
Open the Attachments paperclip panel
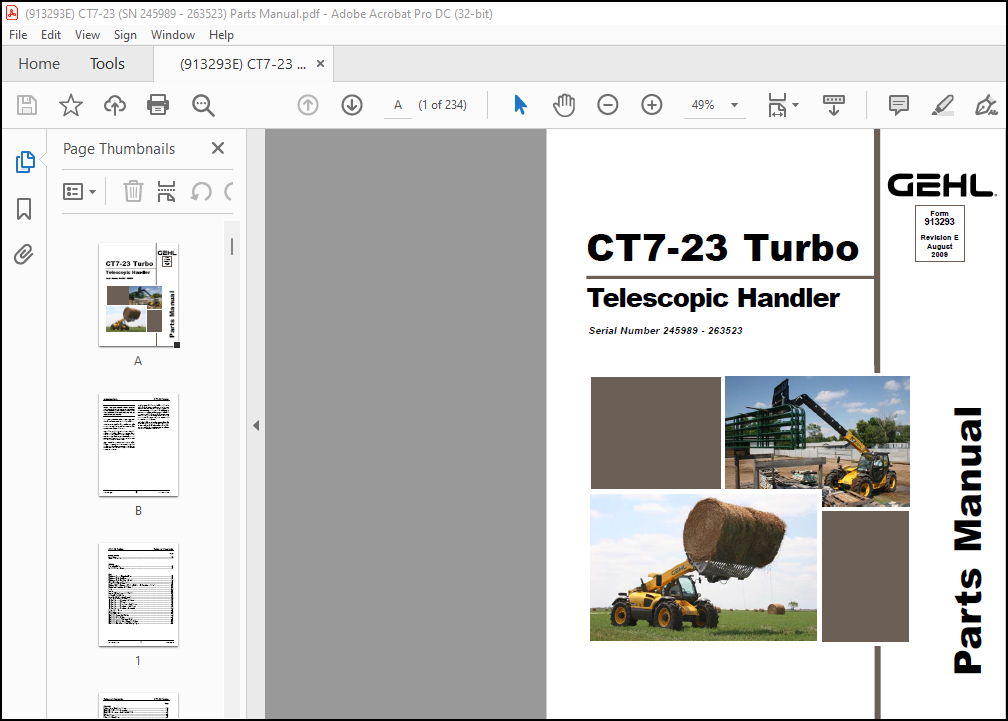(24, 255)
